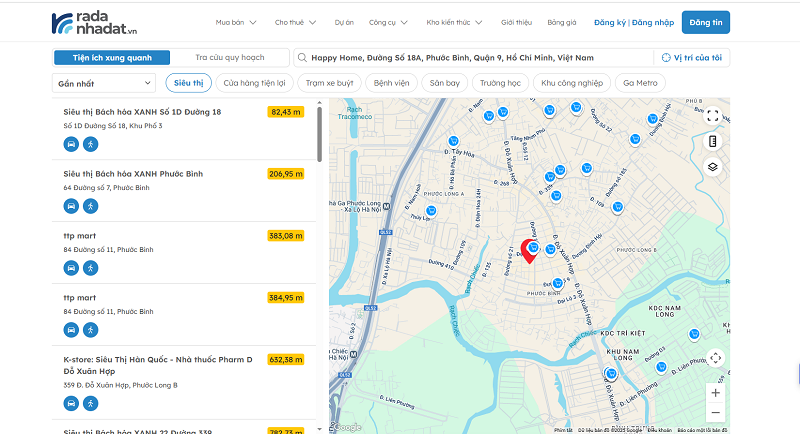Click address 64 Đường số 7, Phước Bình
Image resolution: width=800 pixels, height=446 pixels.
[x=107, y=188]
